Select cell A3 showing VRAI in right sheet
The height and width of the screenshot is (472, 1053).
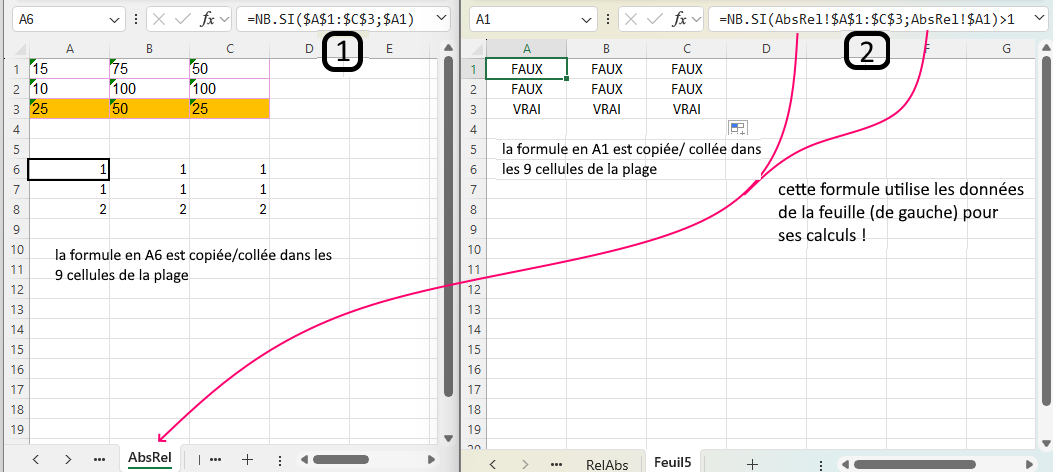[x=526, y=109]
